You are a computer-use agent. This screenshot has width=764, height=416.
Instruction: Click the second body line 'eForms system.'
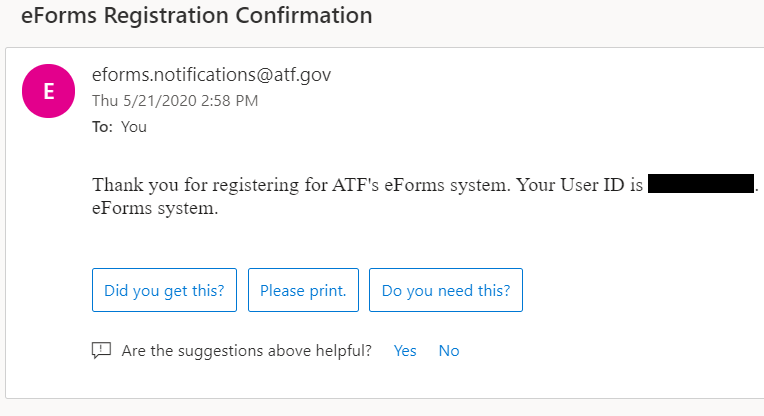[155, 208]
